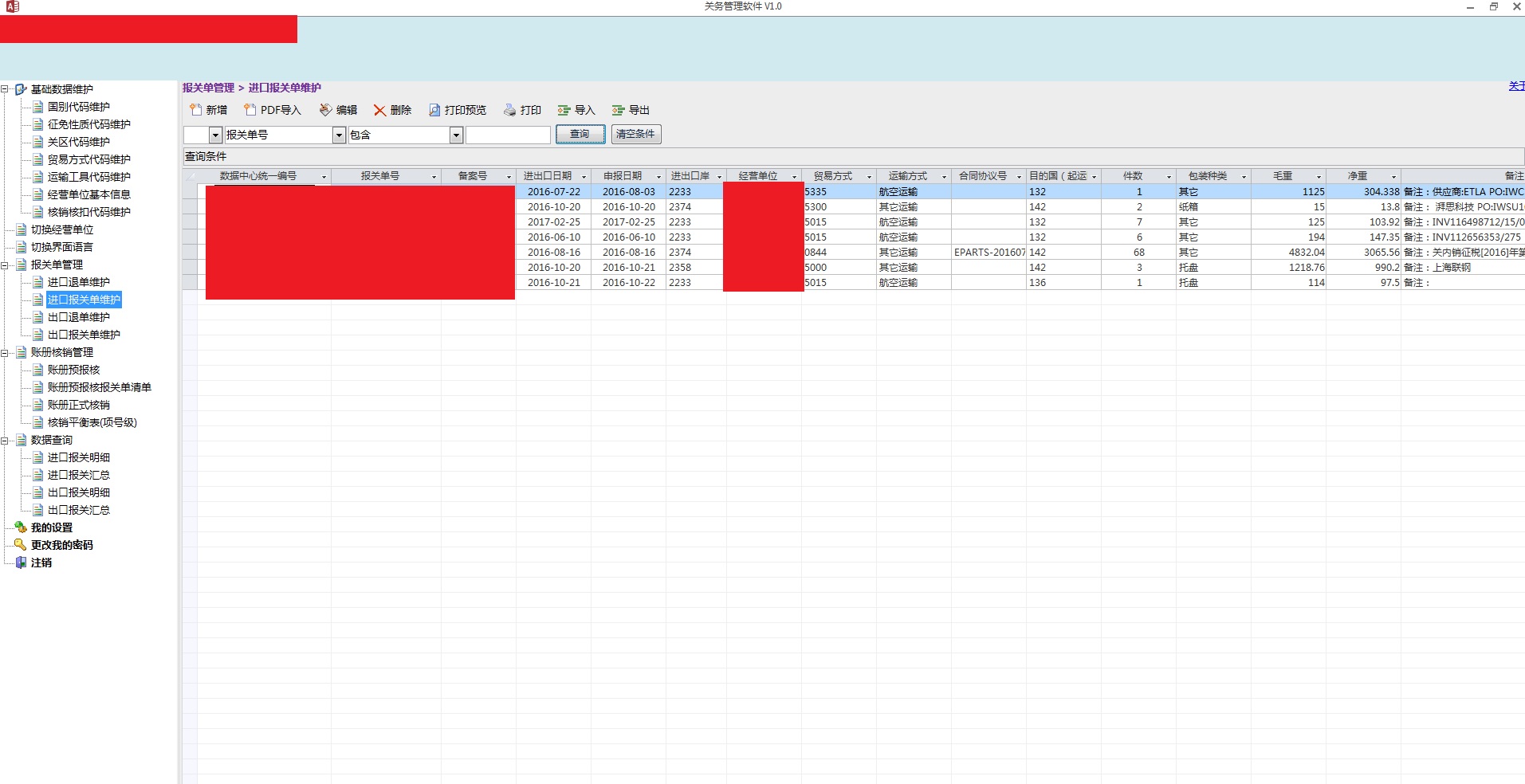Open 账册预报核 tree item
Screen dimensions: 1525x784
point(73,370)
